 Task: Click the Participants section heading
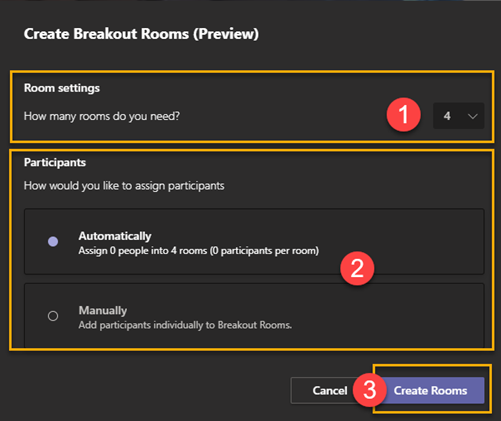55,162
